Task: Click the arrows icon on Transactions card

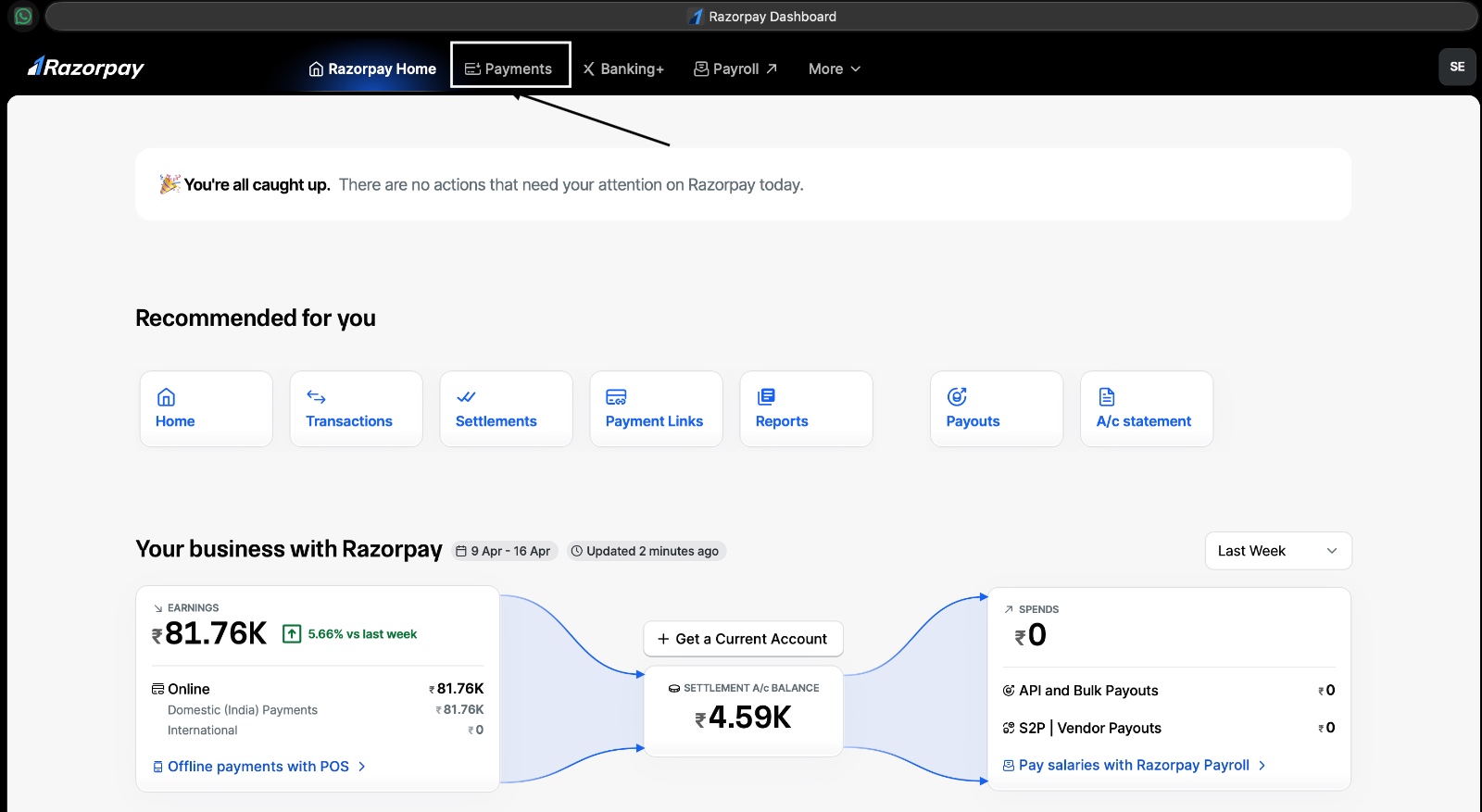Action: point(316,397)
